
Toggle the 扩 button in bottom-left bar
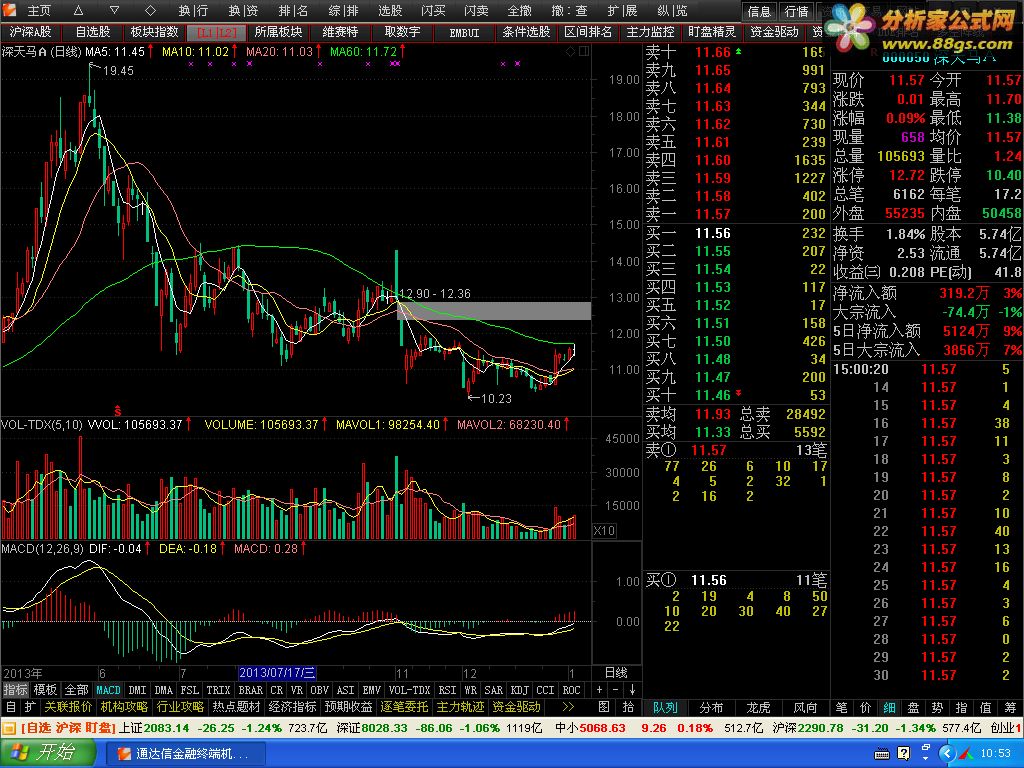30,707
